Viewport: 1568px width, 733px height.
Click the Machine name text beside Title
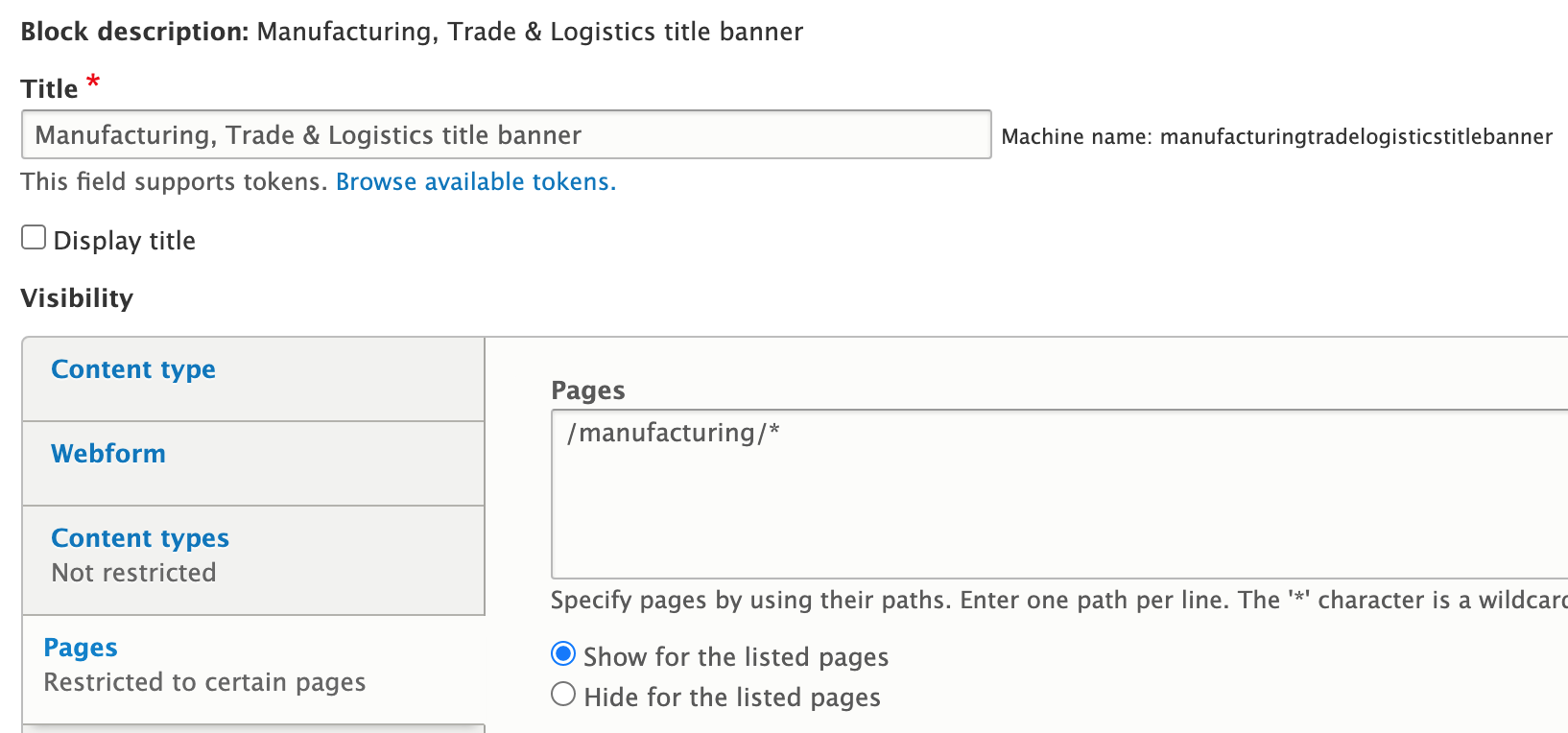[1276, 137]
